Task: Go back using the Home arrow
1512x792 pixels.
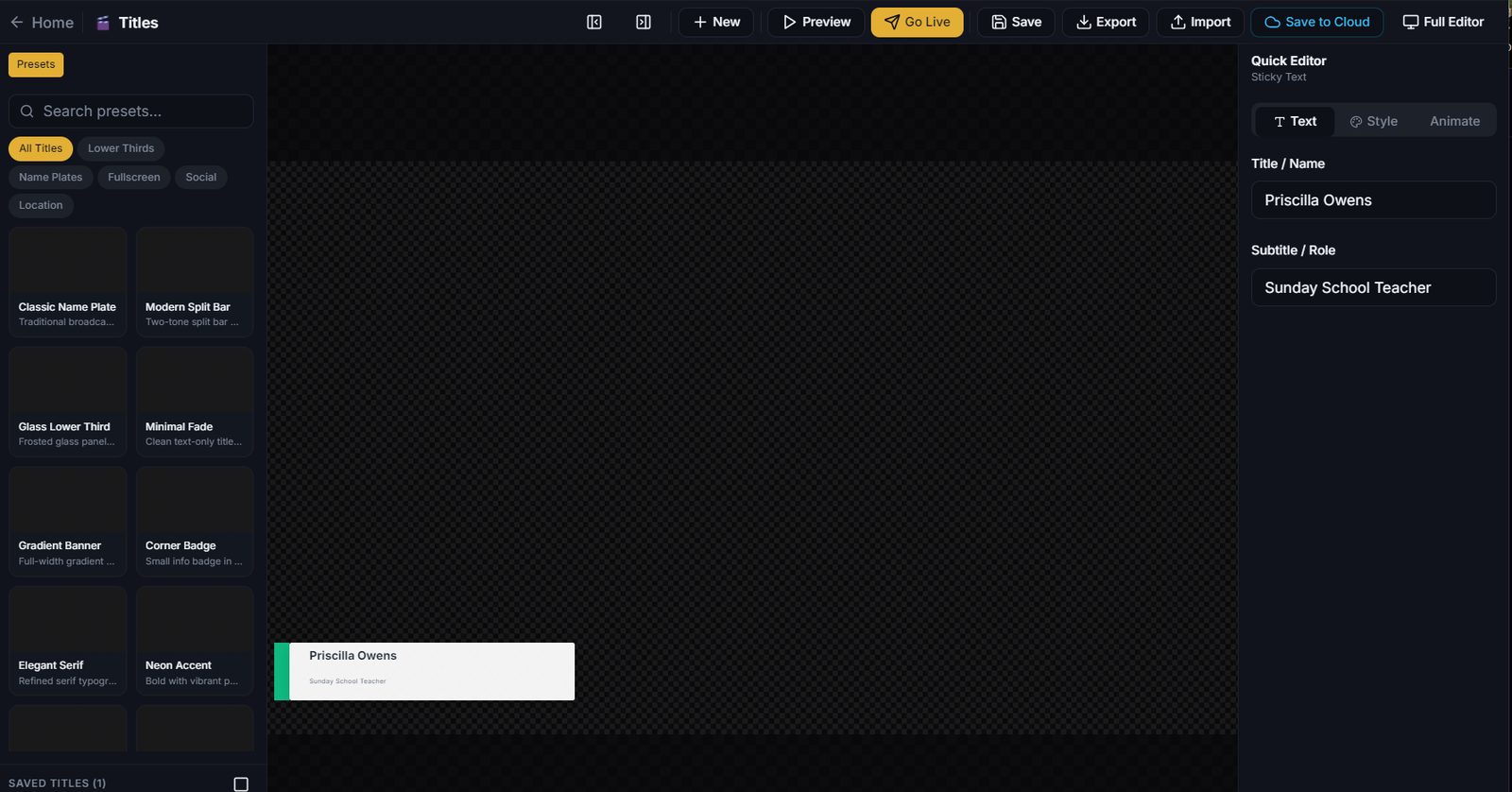Action: 17,22
